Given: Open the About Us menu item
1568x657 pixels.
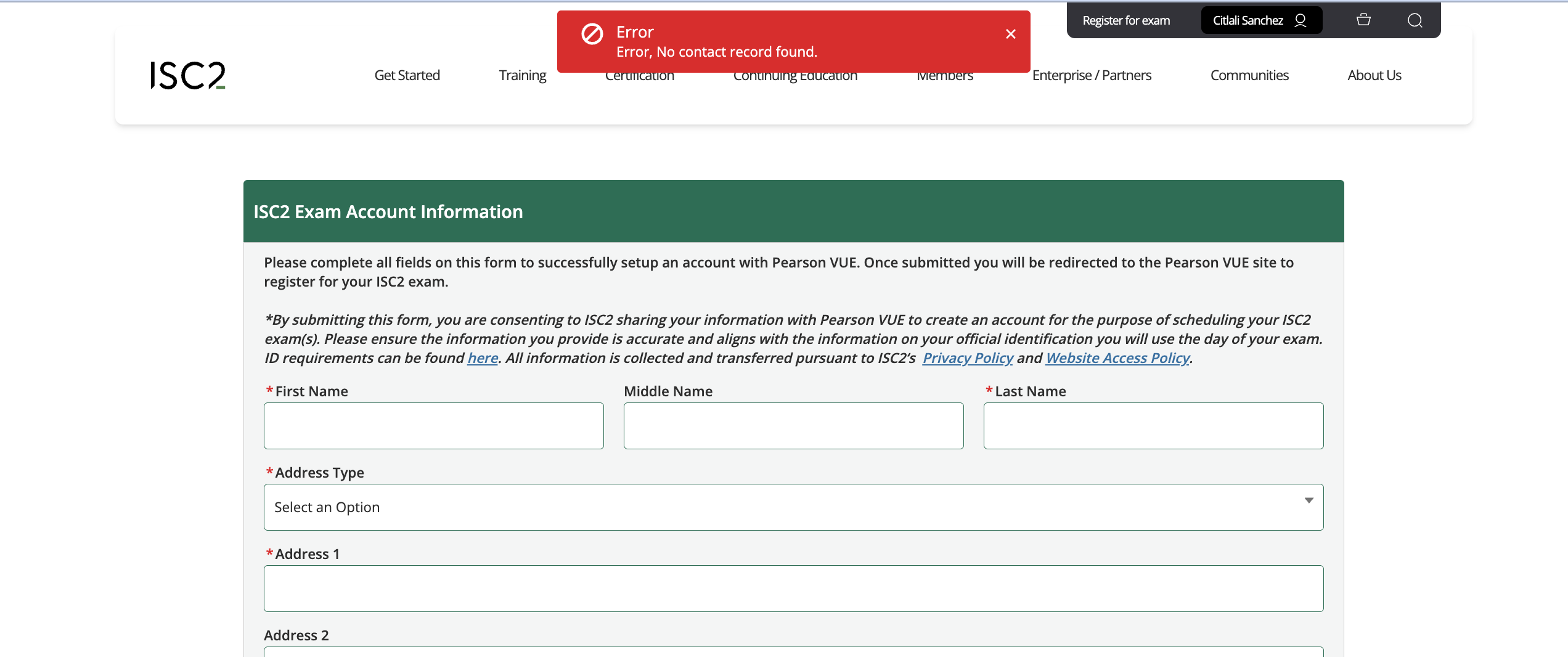Looking at the screenshot, I should click(x=1374, y=75).
